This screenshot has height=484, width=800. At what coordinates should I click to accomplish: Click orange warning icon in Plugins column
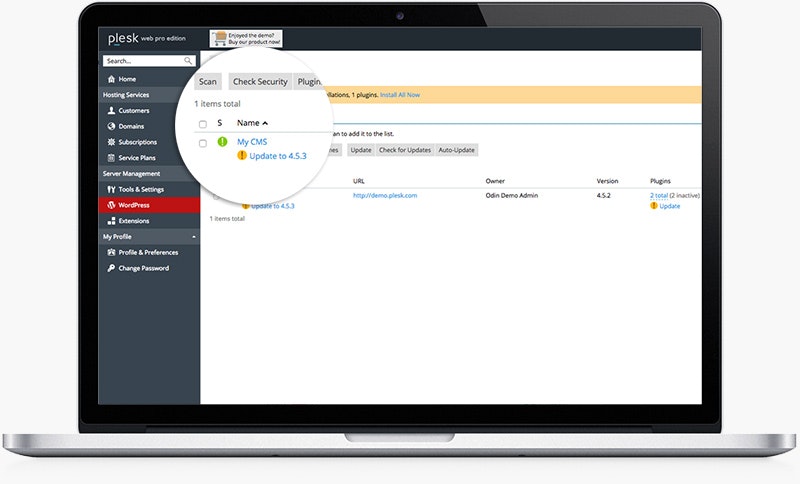654,206
